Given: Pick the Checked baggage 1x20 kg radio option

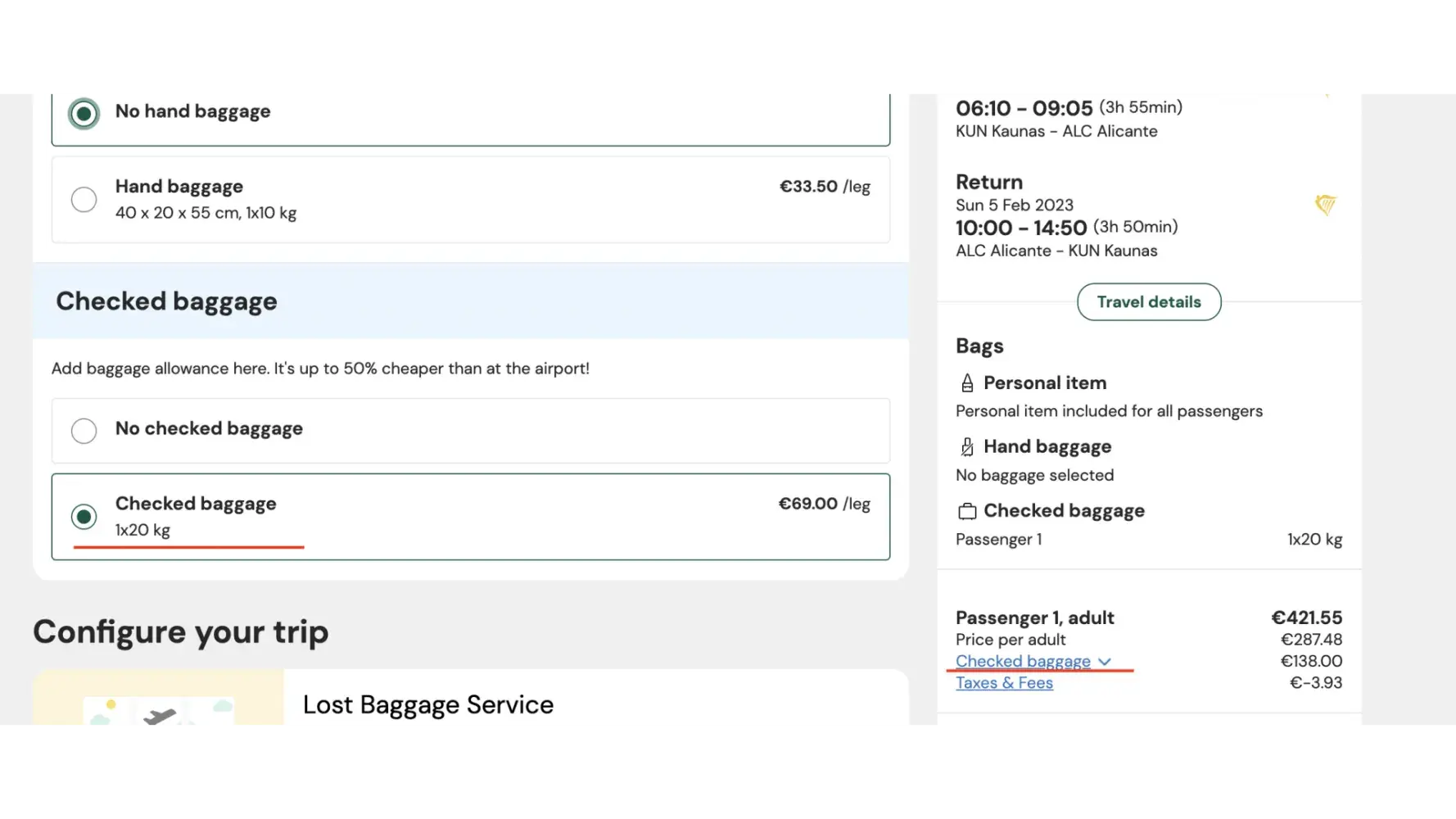Looking at the screenshot, I should click(84, 517).
